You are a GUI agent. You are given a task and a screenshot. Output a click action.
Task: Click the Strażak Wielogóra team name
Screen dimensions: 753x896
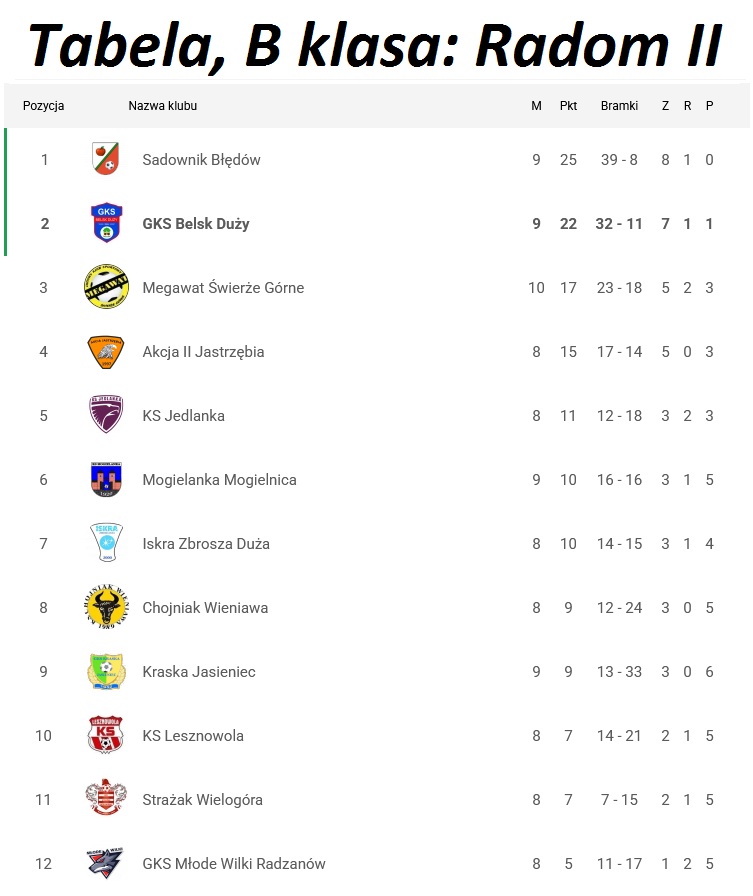[202, 800]
